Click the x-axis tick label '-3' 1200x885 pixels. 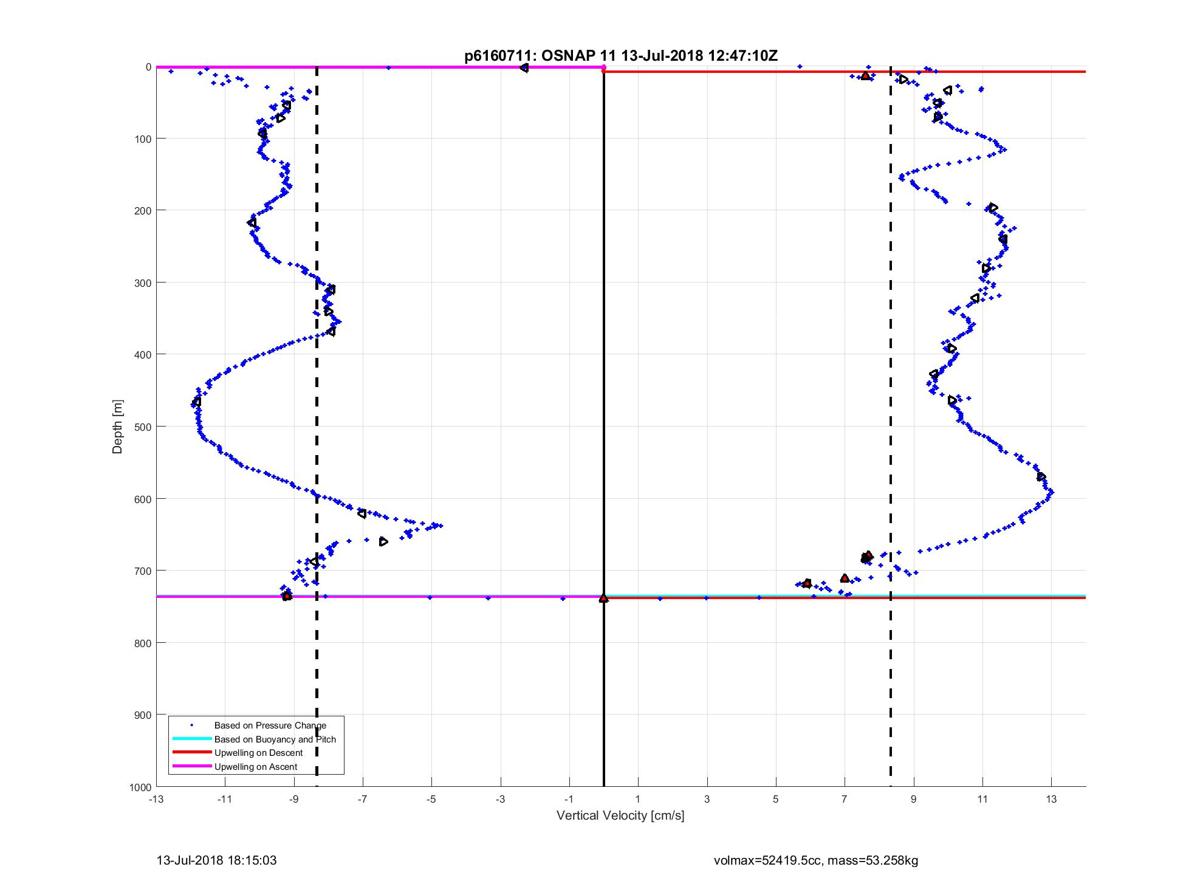pos(500,799)
